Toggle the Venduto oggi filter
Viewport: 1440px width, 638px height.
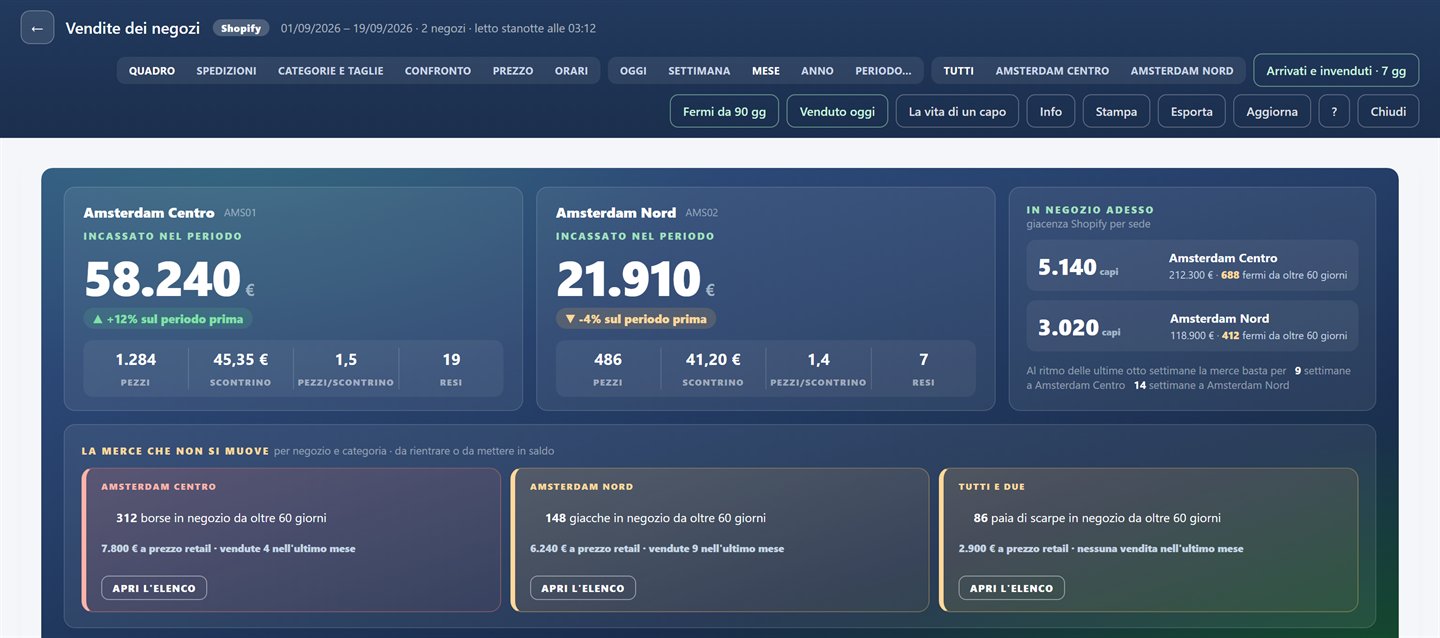tap(838, 111)
